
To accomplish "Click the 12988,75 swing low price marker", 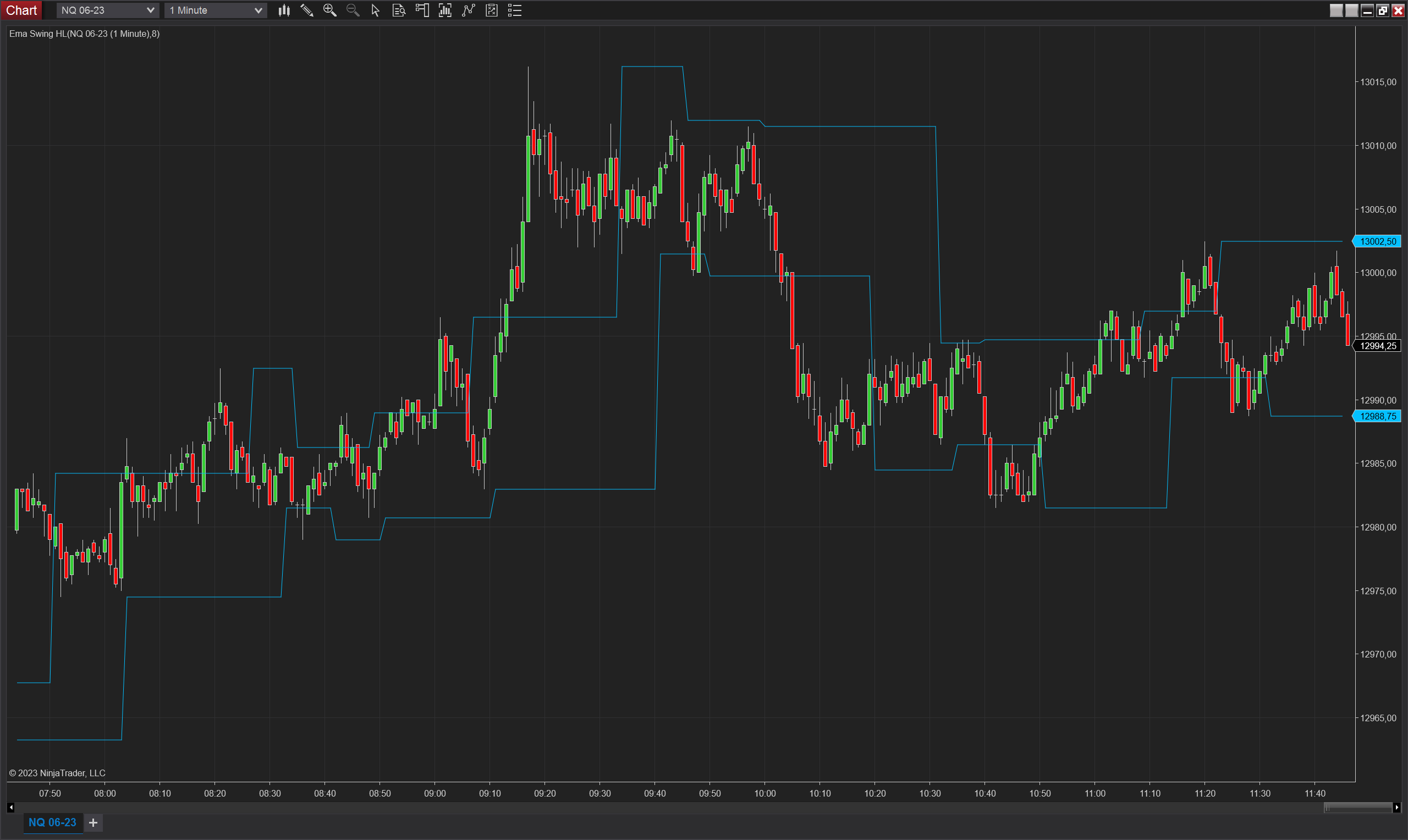I will click(1377, 417).
